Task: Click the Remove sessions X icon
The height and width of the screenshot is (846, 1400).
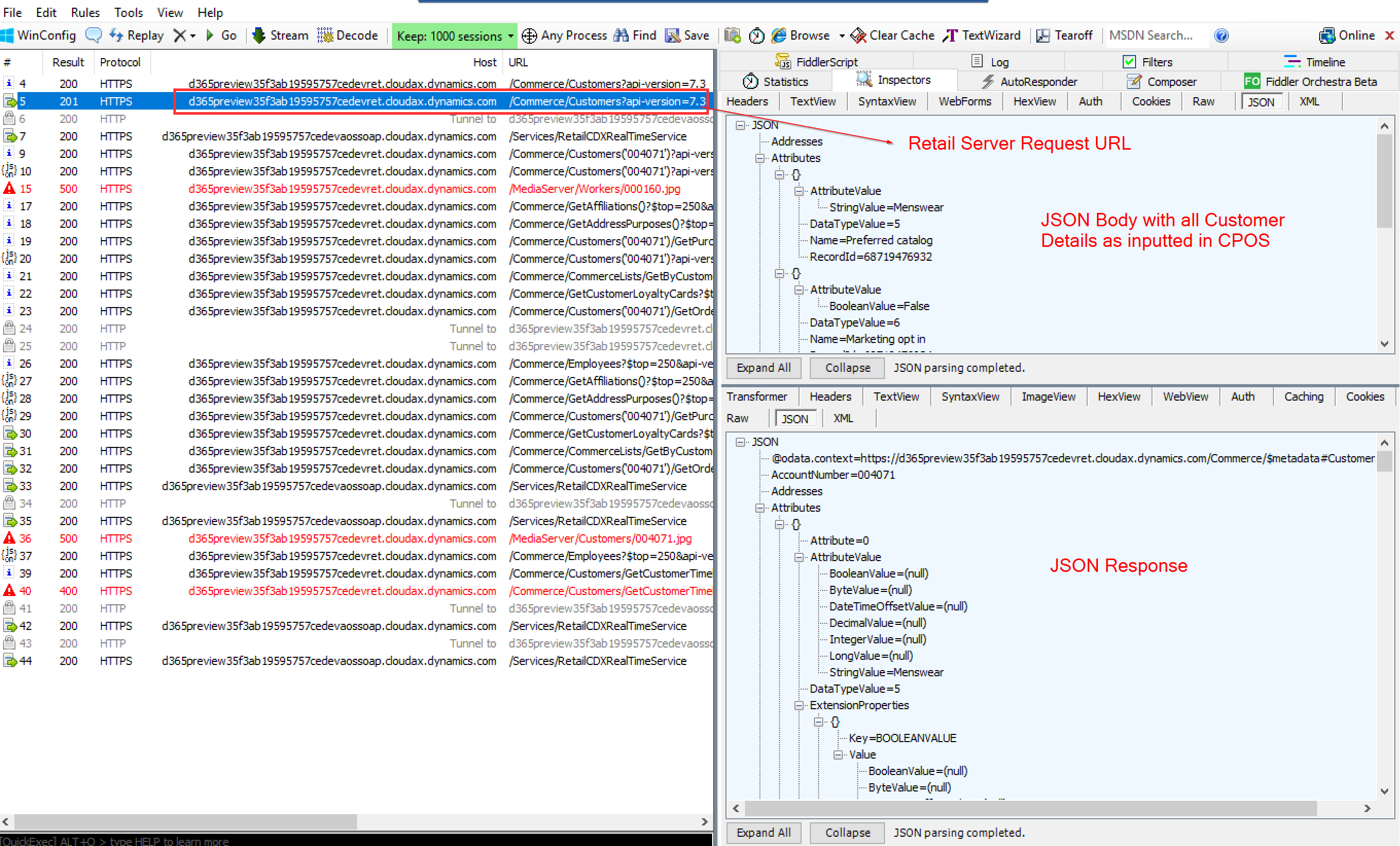Action: point(180,35)
